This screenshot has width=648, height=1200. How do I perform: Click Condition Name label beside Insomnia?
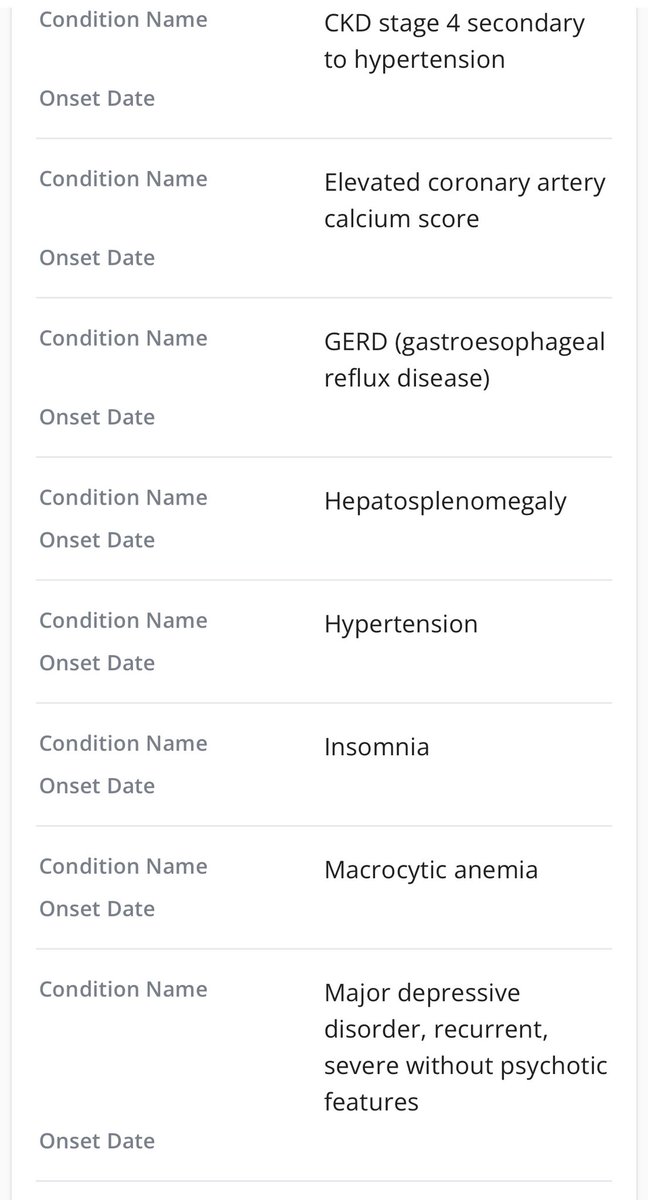123,743
